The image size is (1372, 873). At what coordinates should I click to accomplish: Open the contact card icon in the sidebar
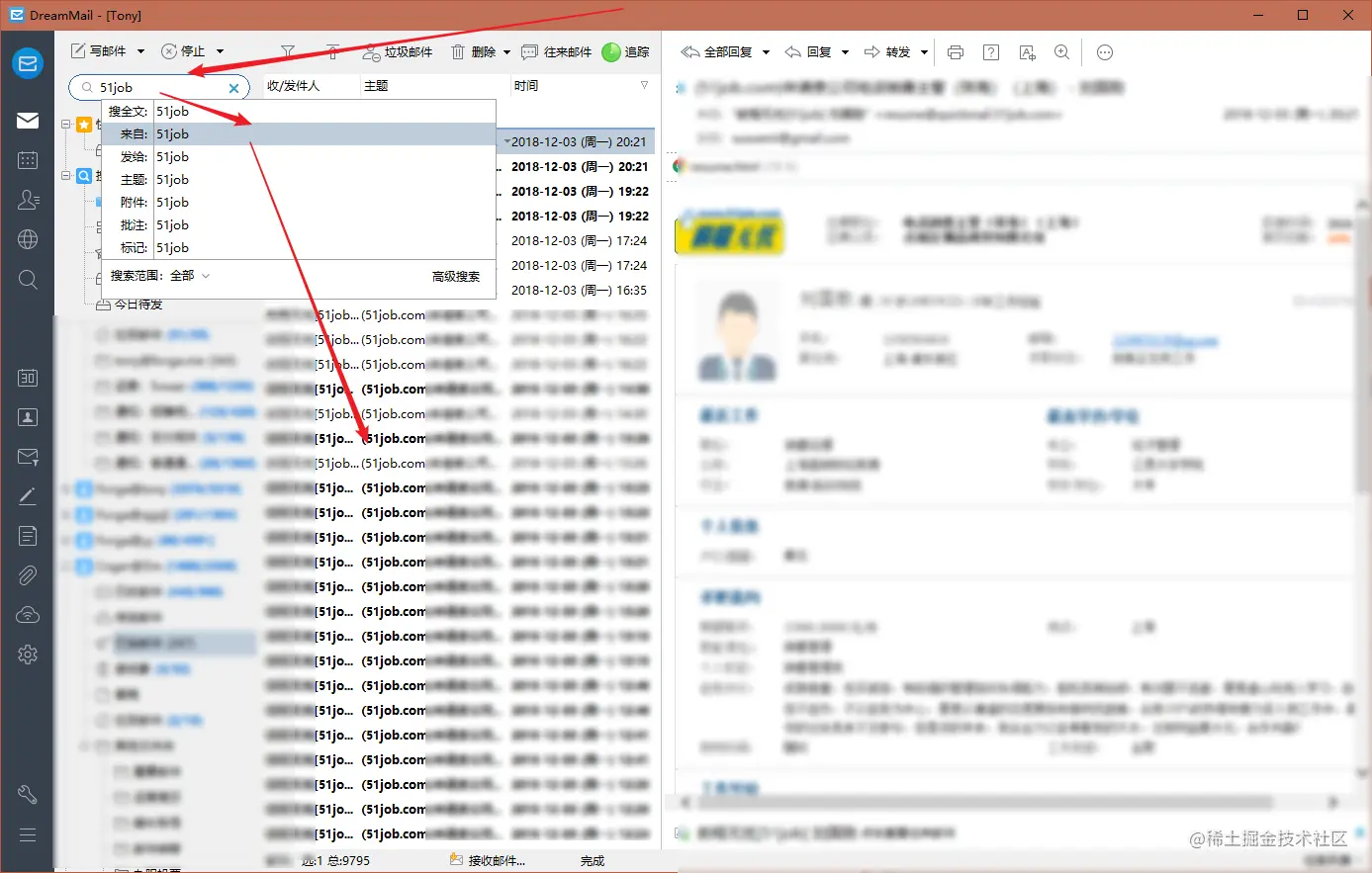[28, 417]
